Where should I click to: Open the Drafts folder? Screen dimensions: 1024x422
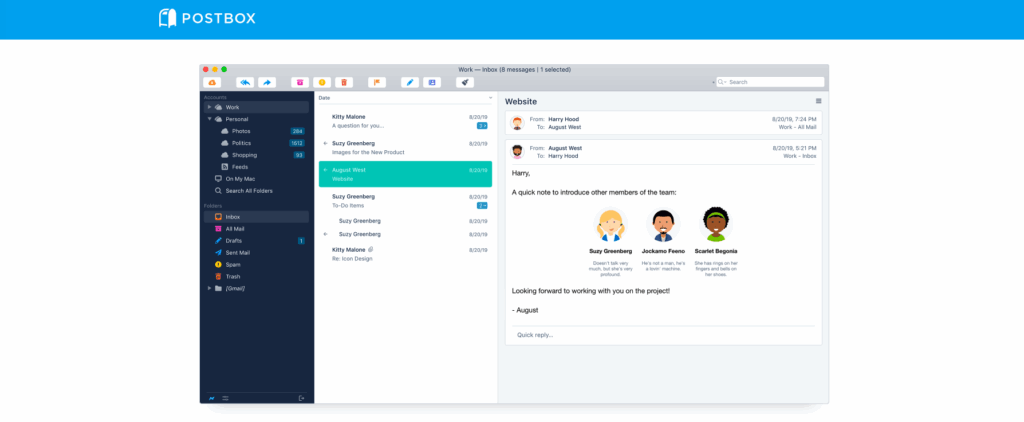[x=234, y=241]
